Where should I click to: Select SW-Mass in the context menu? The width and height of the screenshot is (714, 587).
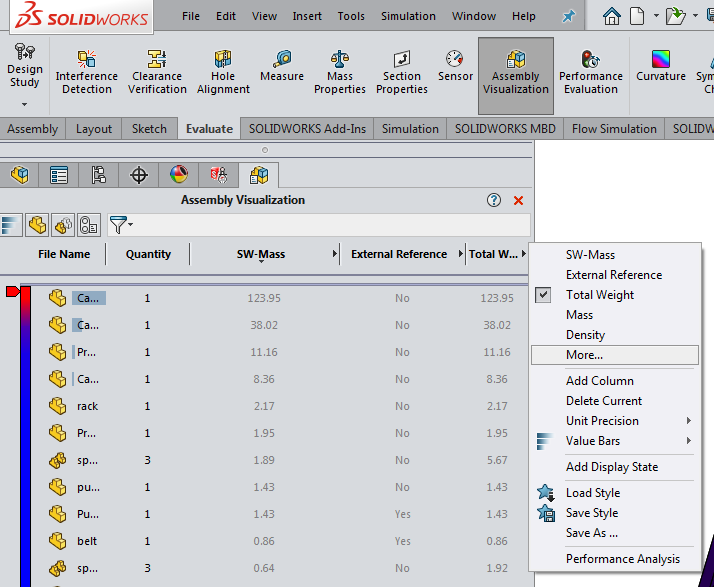click(615, 255)
